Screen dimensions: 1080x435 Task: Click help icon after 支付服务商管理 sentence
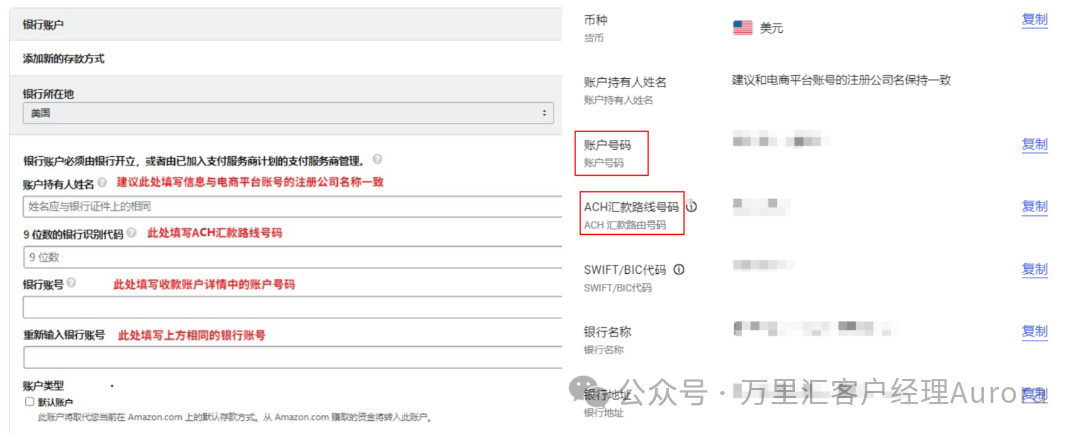pos(377,159)
